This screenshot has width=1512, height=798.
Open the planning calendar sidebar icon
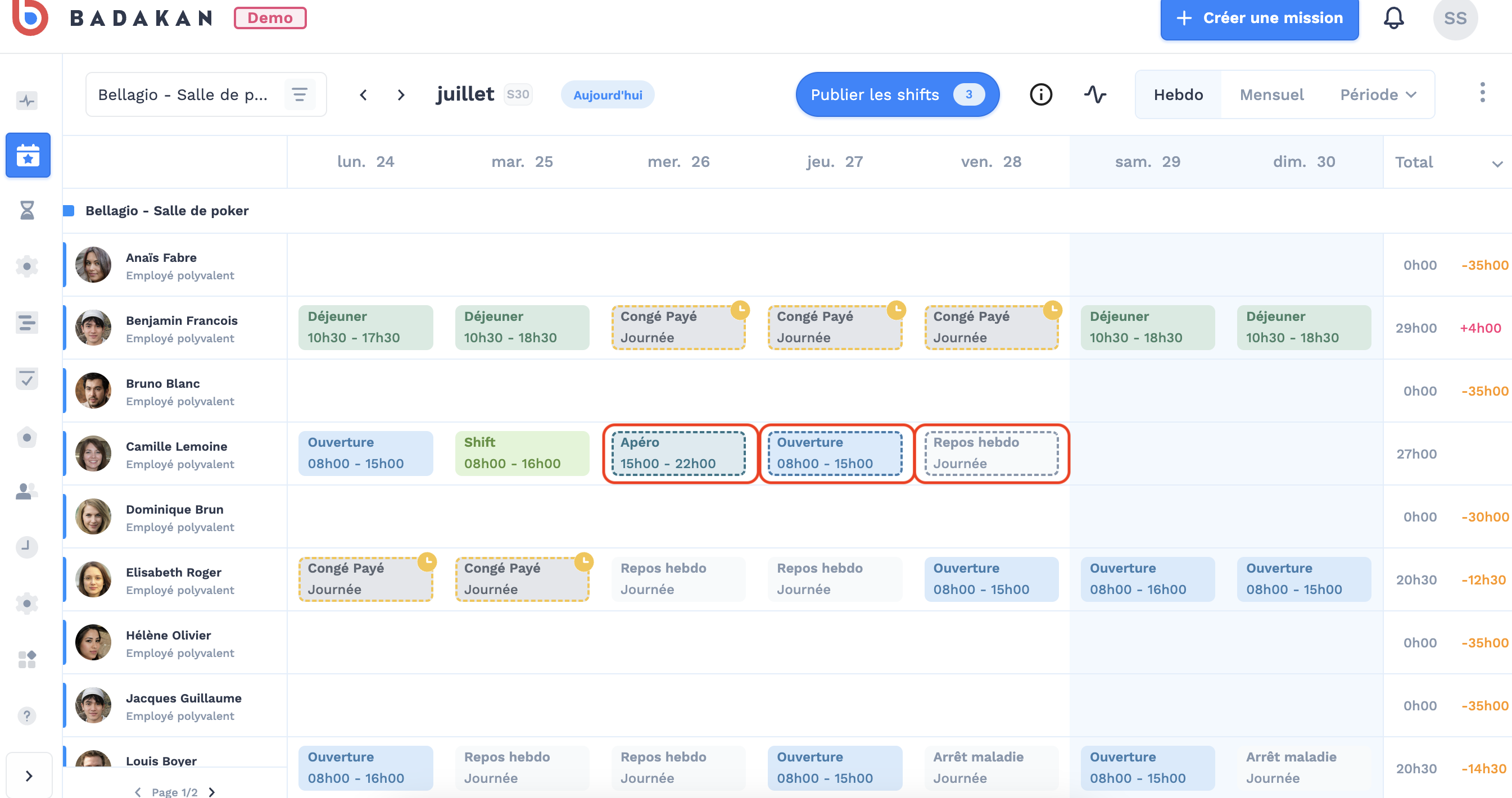click(28, 155)
